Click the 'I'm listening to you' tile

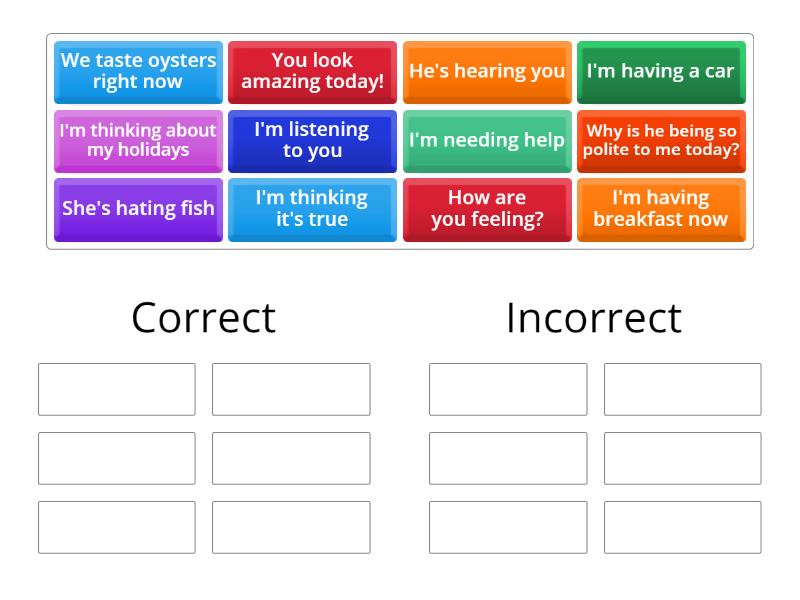[x=312, y=140]
